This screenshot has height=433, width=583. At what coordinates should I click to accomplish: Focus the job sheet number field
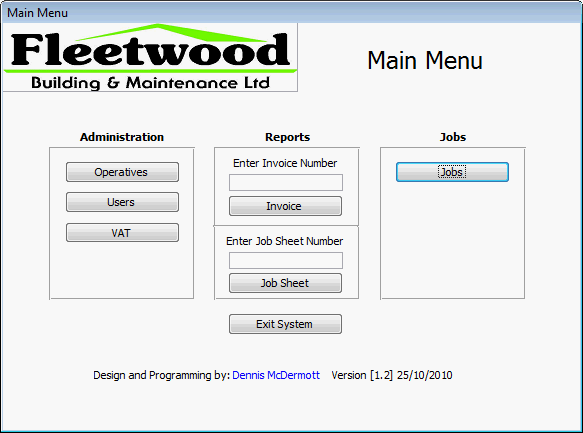click(x=286, y=261)
